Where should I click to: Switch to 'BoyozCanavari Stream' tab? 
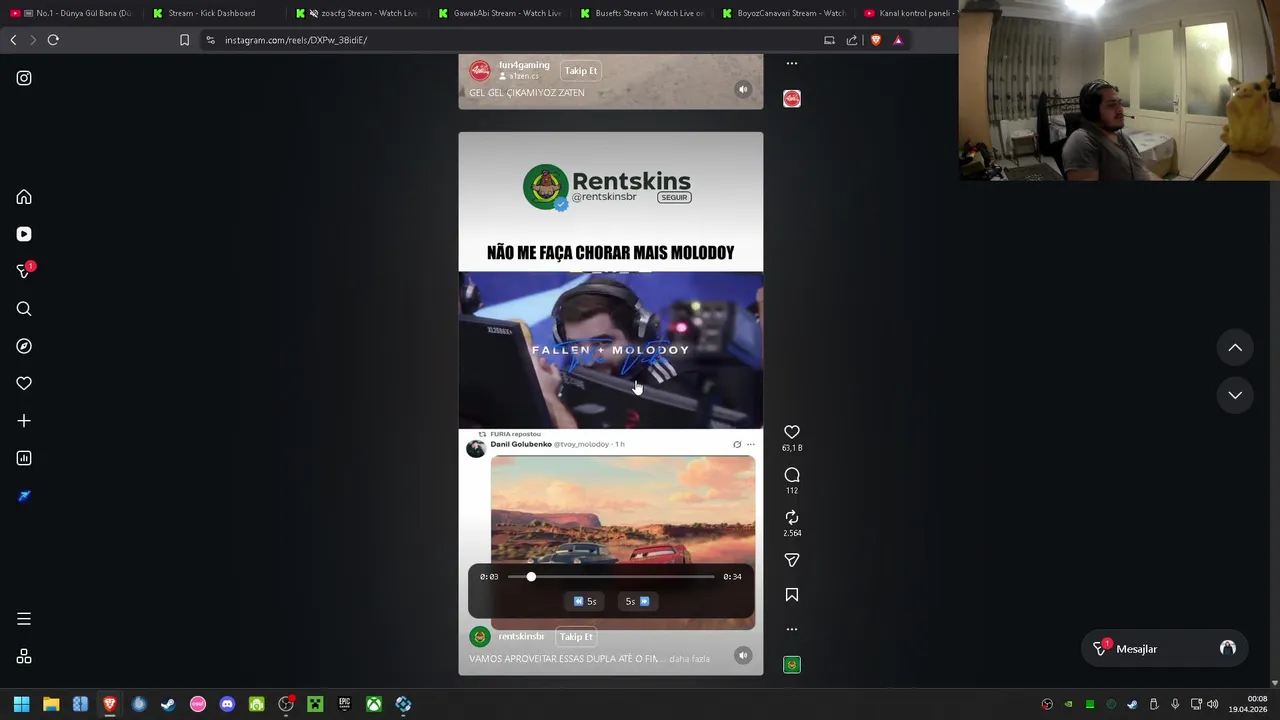point(786,13)
